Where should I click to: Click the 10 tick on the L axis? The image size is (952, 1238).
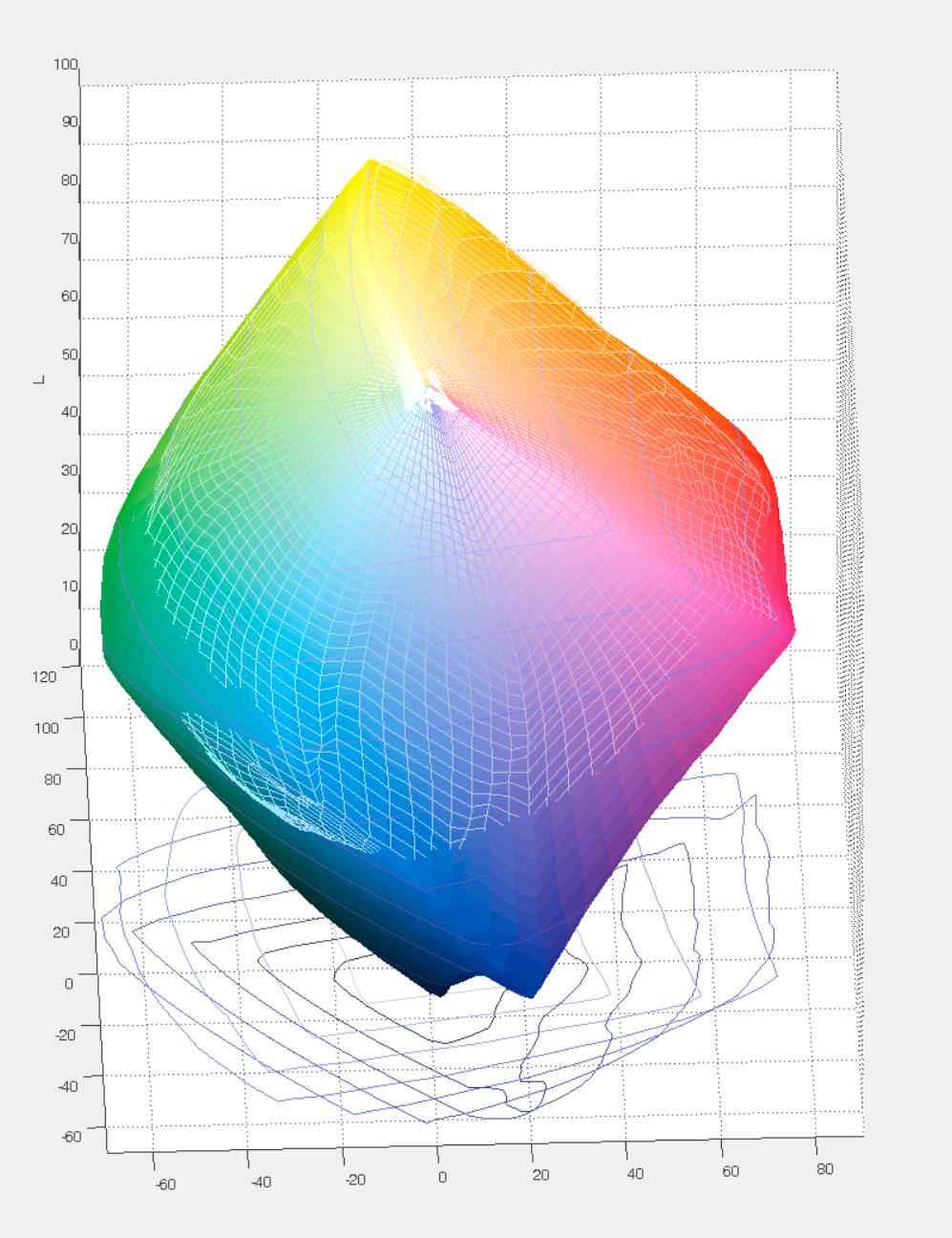point(68,587)
